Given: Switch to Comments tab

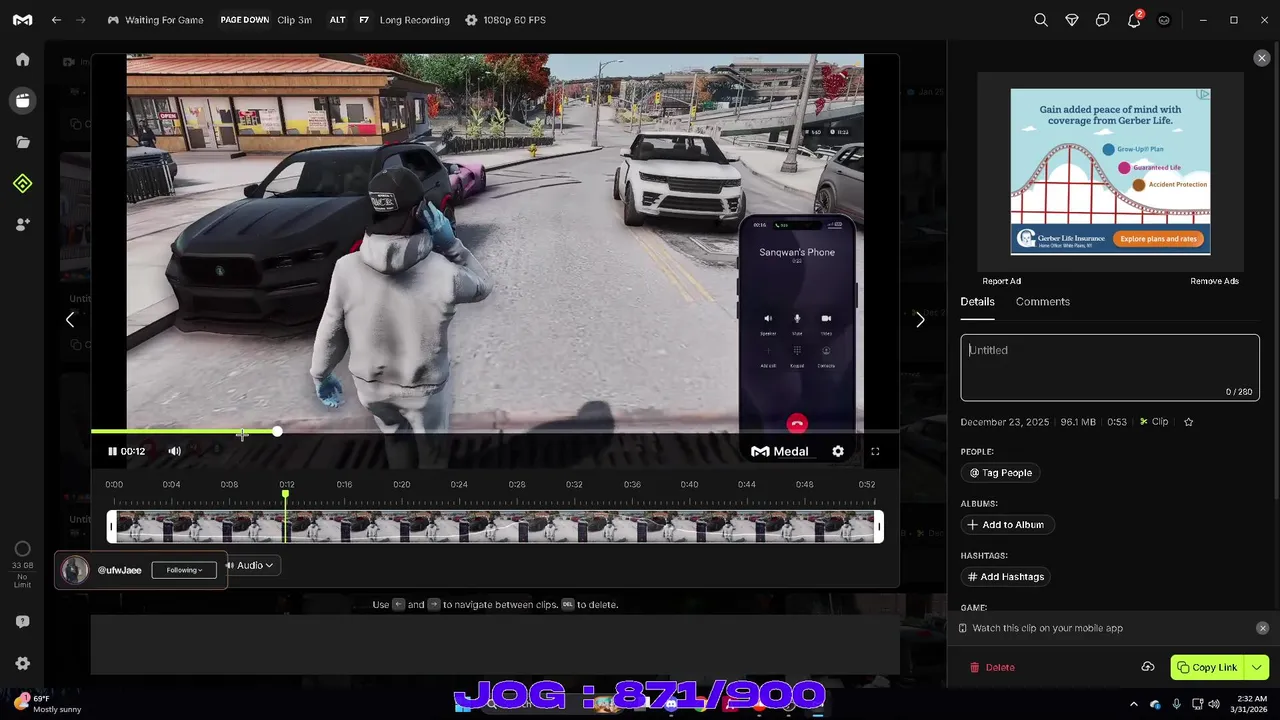Looking at the screenshot, I should click(1043, 301).
